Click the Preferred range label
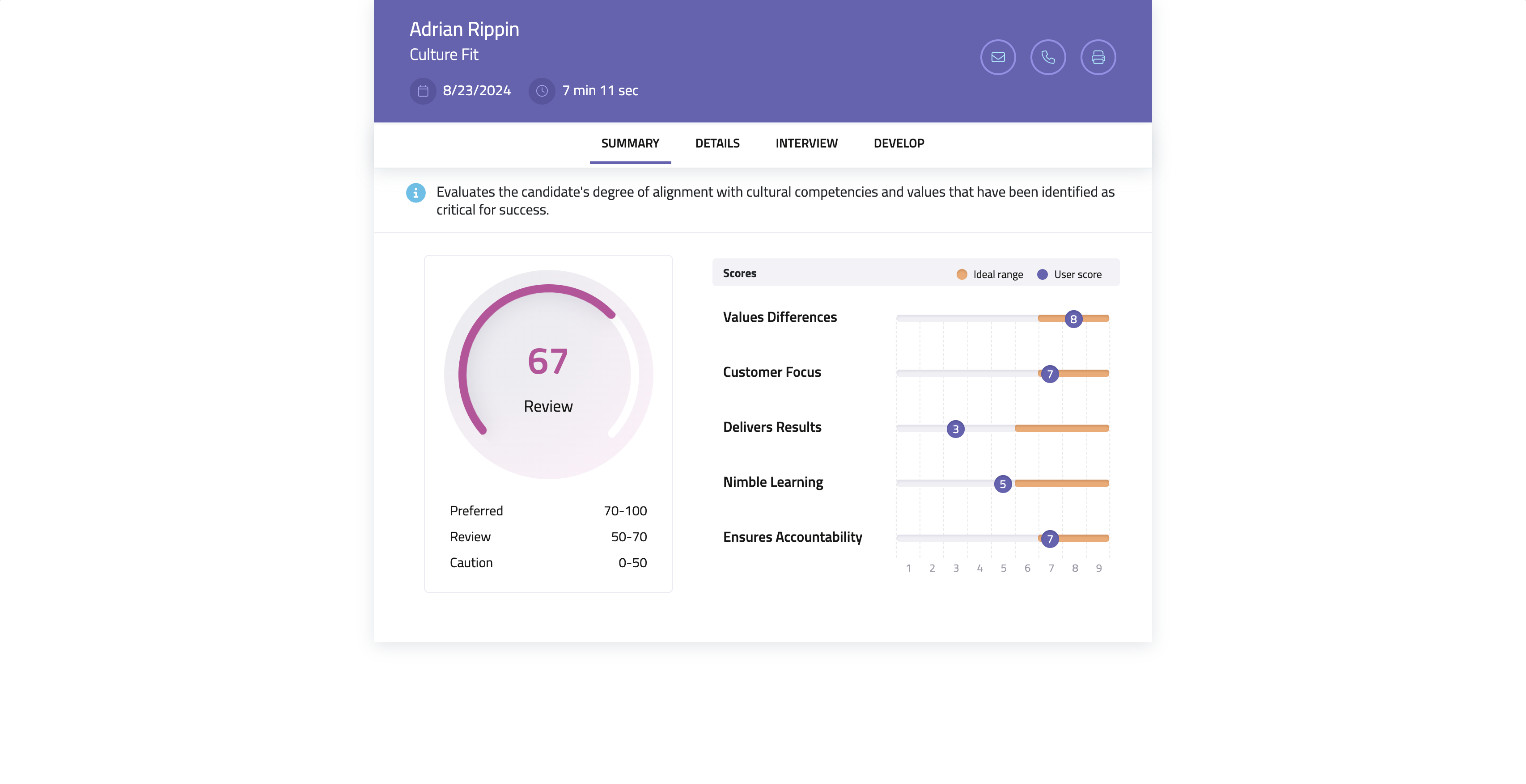 [476, 511]
